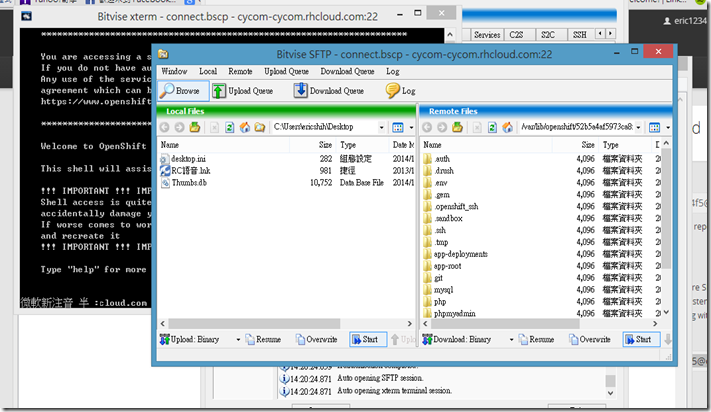
Task: Show the Log toolbar button
Action: click(x=400, y=91)
